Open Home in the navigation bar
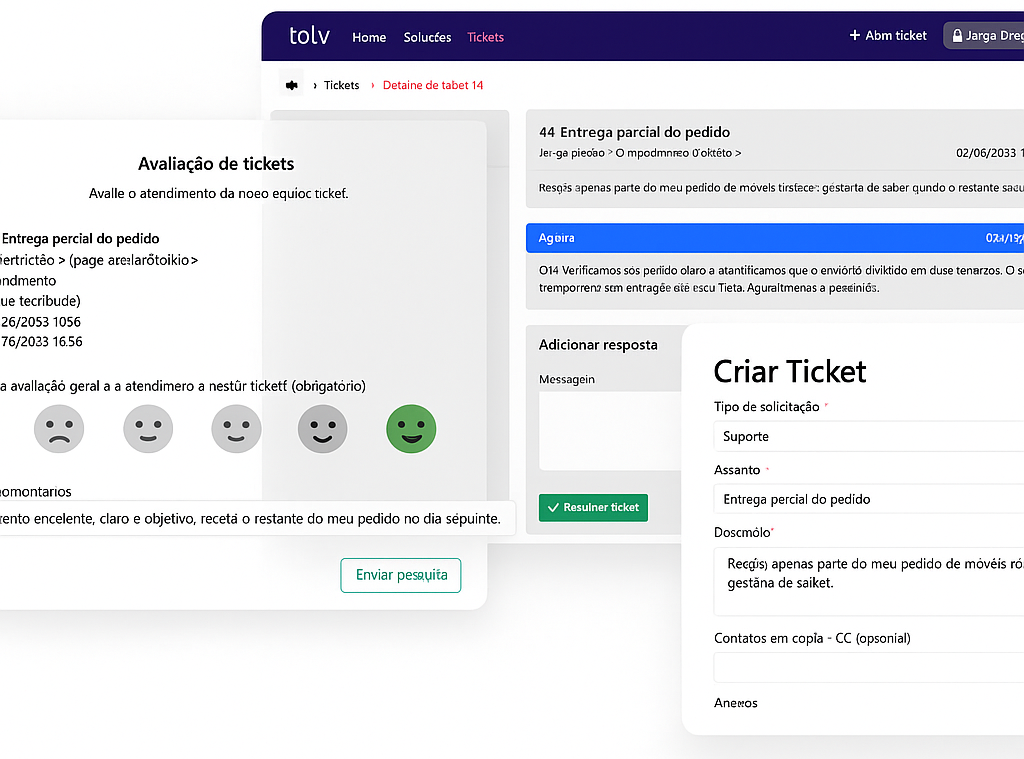 click(x=369, y=37)
